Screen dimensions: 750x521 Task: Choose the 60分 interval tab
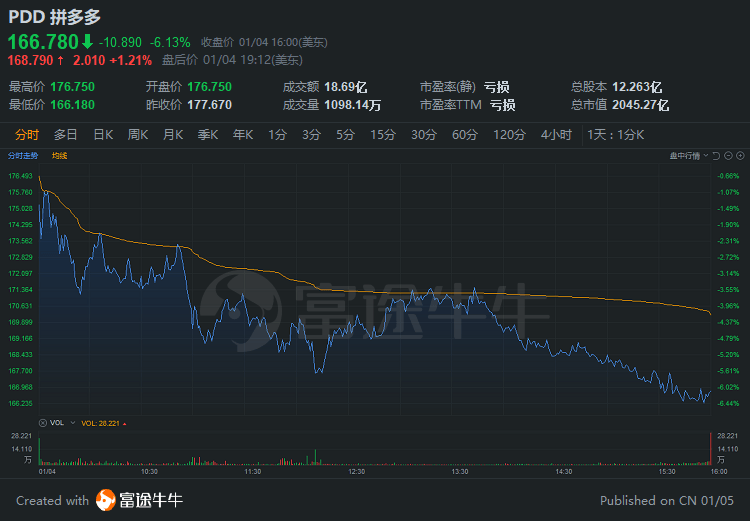pos(464,135)
